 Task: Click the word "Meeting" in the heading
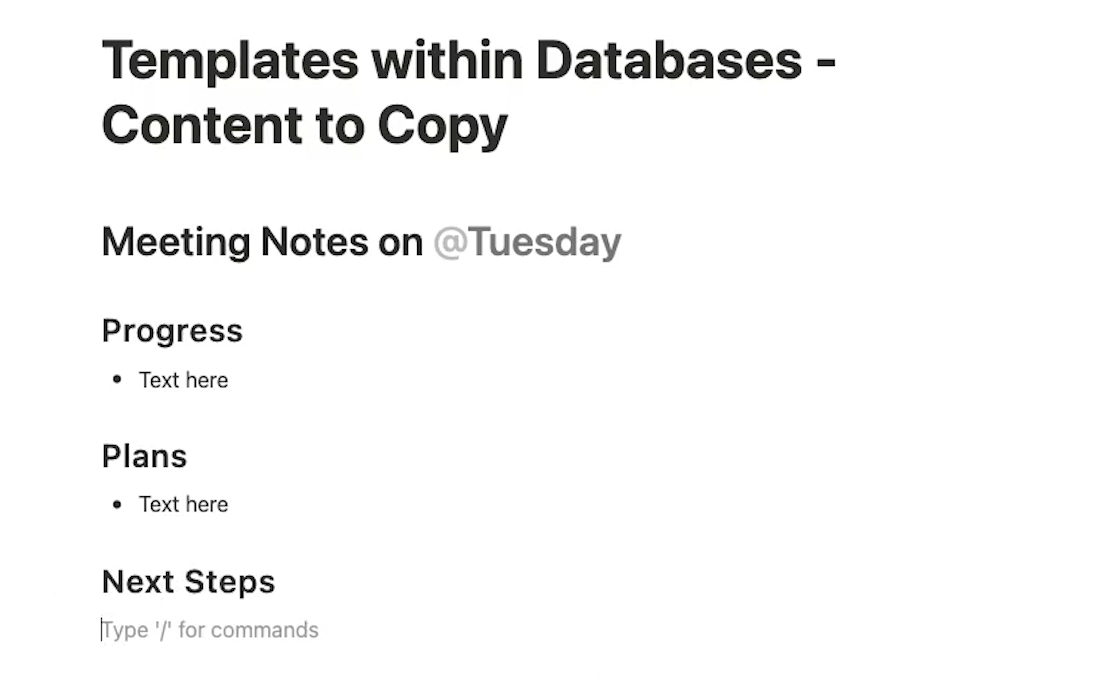pyautogui.click(x=177, y=243)
